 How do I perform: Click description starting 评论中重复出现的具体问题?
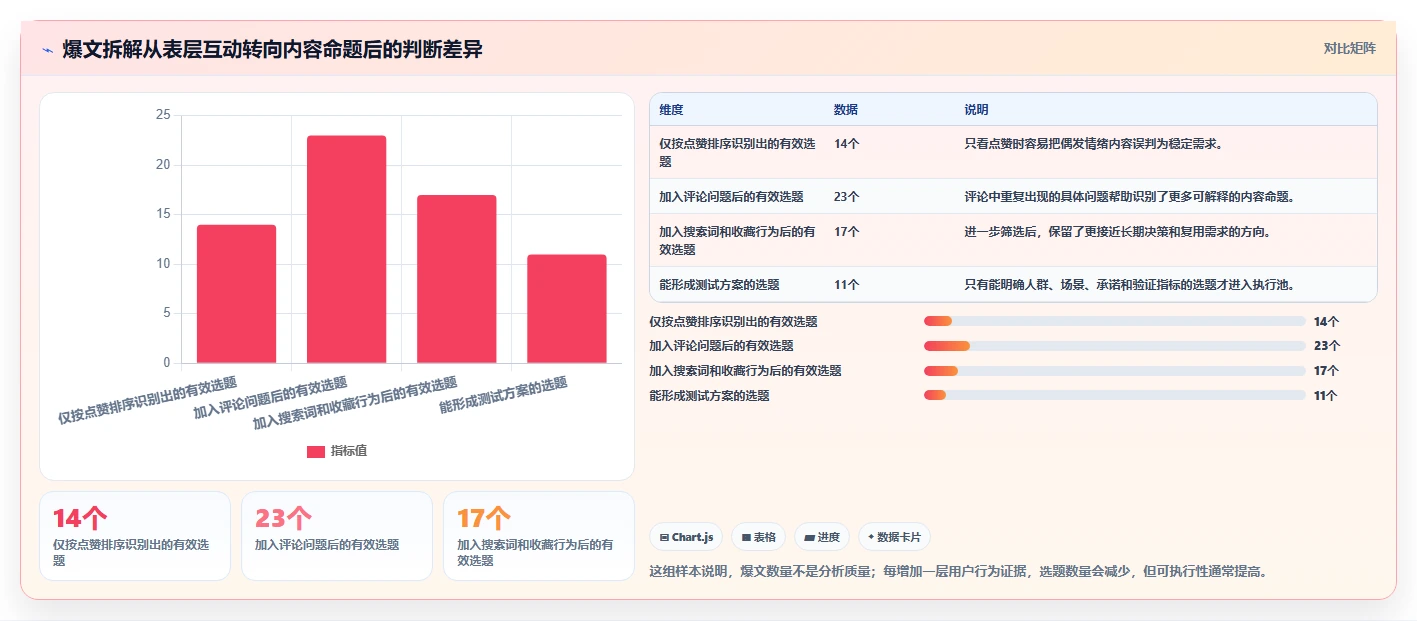click(x=1130, y=197)
